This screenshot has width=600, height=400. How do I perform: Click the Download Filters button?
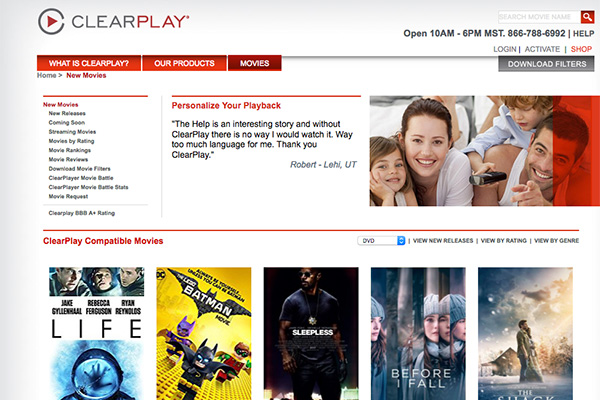[x=546, y=64]
